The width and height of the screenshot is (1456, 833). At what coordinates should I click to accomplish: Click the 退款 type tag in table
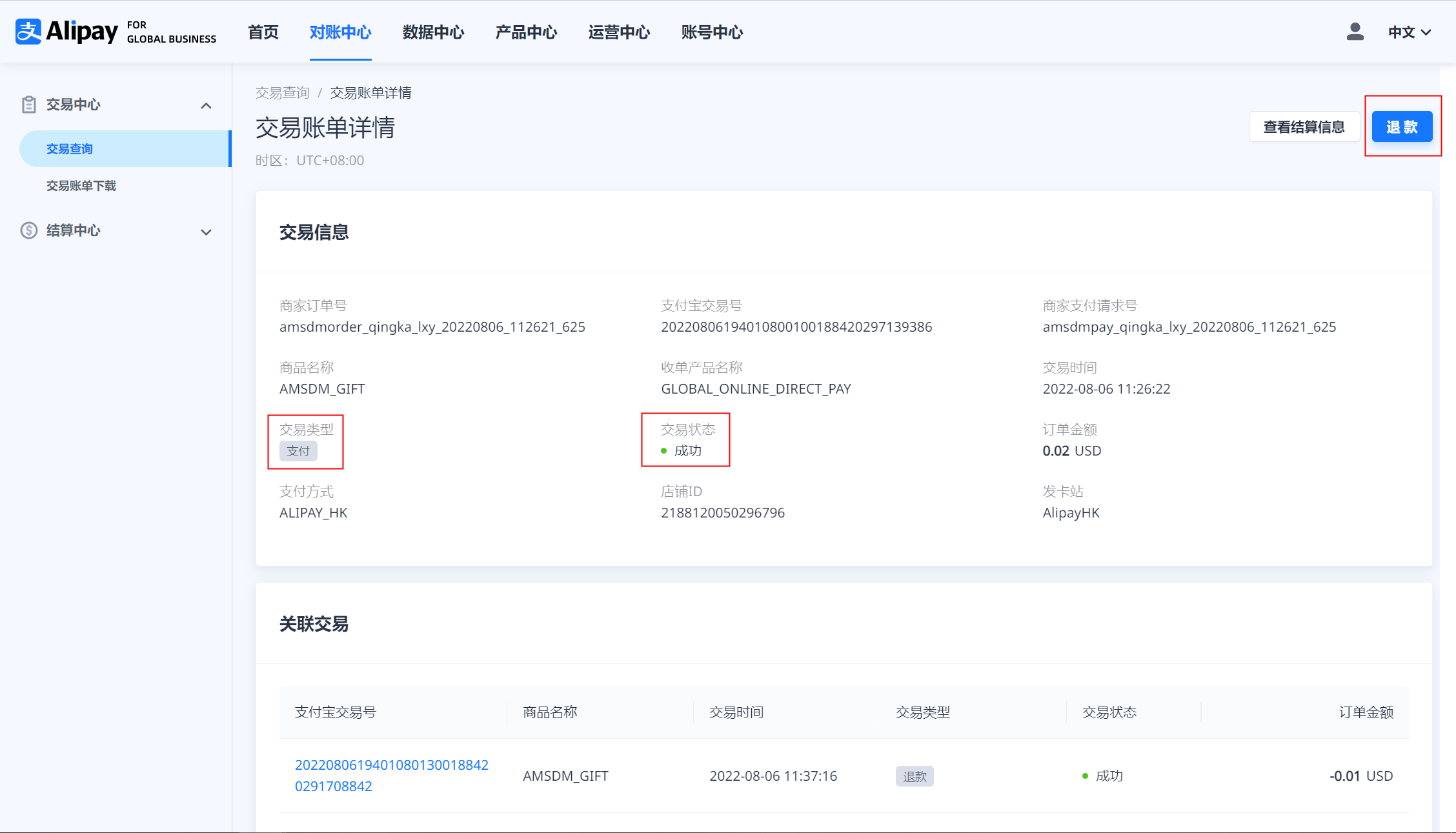click(x=914, y=776)
